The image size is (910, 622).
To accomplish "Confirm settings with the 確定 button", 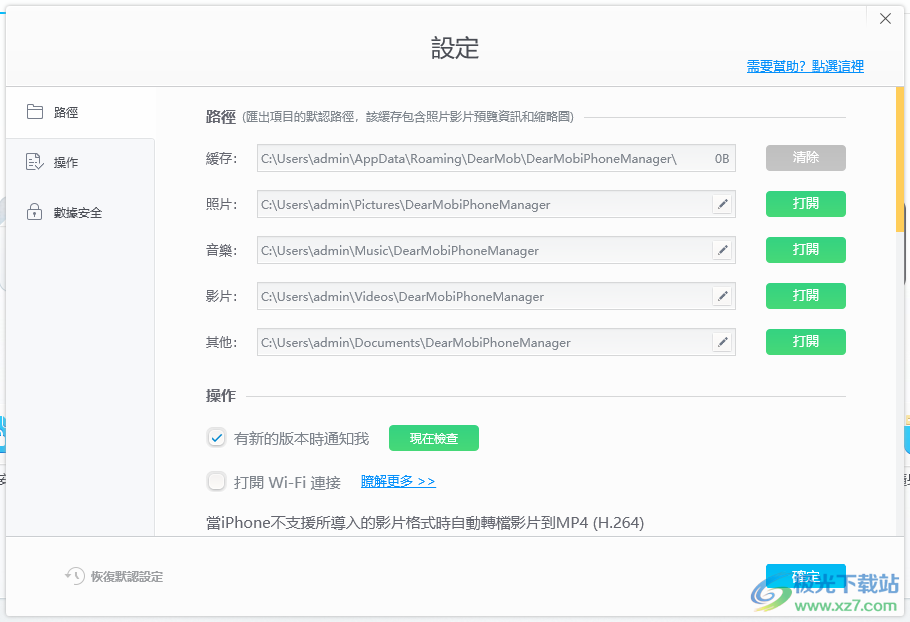I will click(806, 576).
